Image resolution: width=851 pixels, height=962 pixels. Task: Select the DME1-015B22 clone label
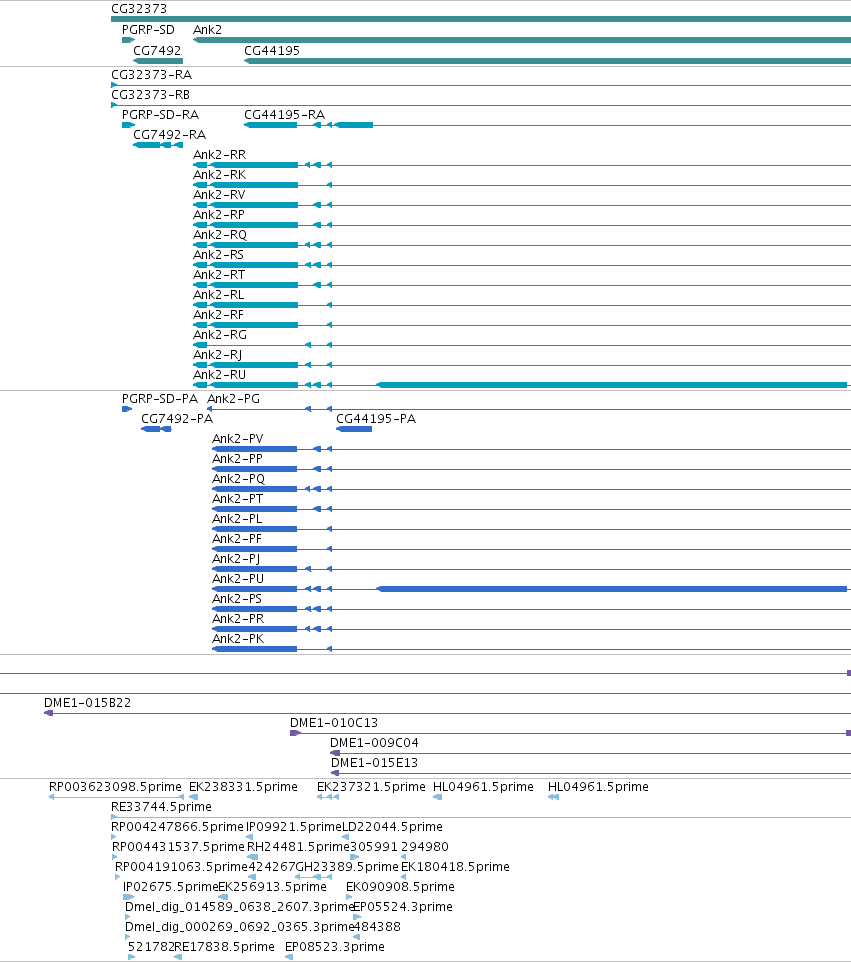(x=87, y=702)
